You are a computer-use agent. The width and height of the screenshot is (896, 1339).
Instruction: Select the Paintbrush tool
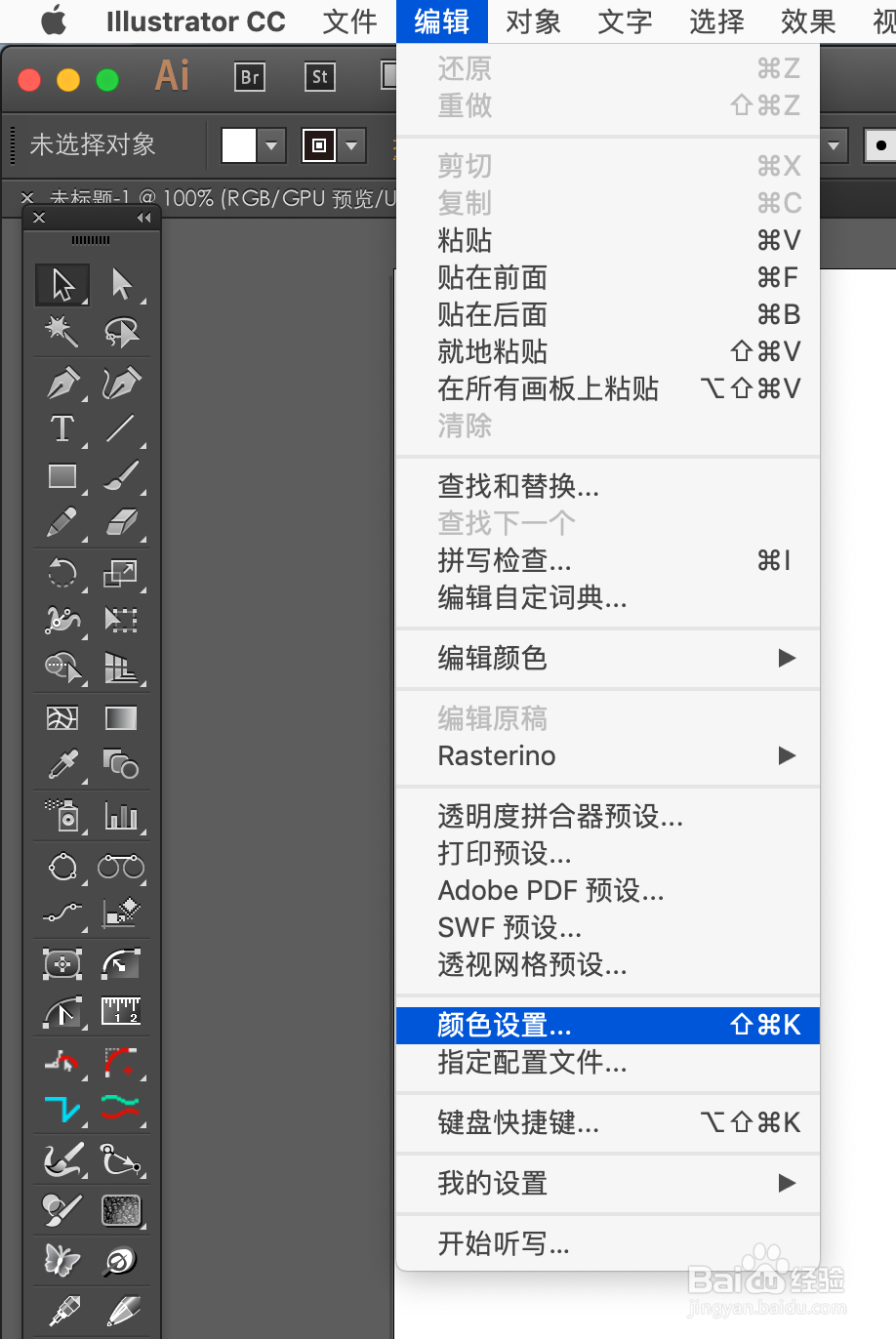click(121, 475)
